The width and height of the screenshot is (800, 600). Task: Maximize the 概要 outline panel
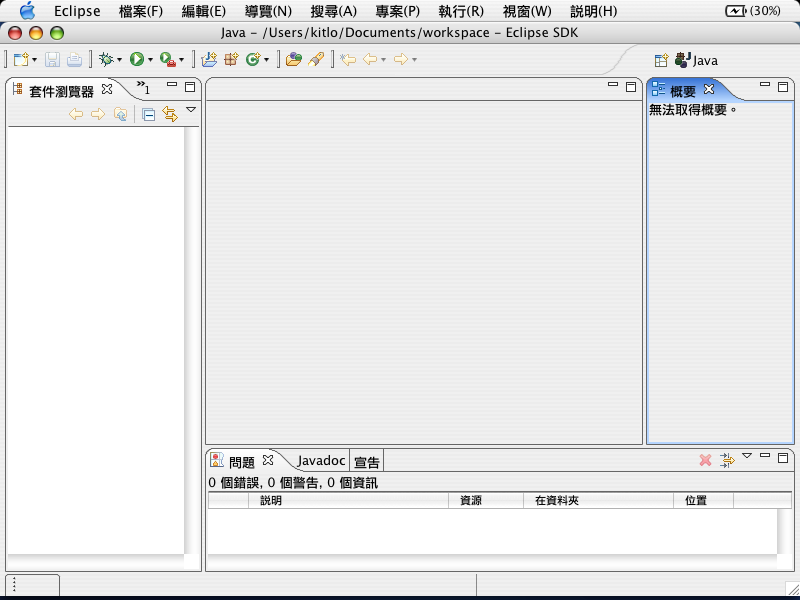click(783, 87)
